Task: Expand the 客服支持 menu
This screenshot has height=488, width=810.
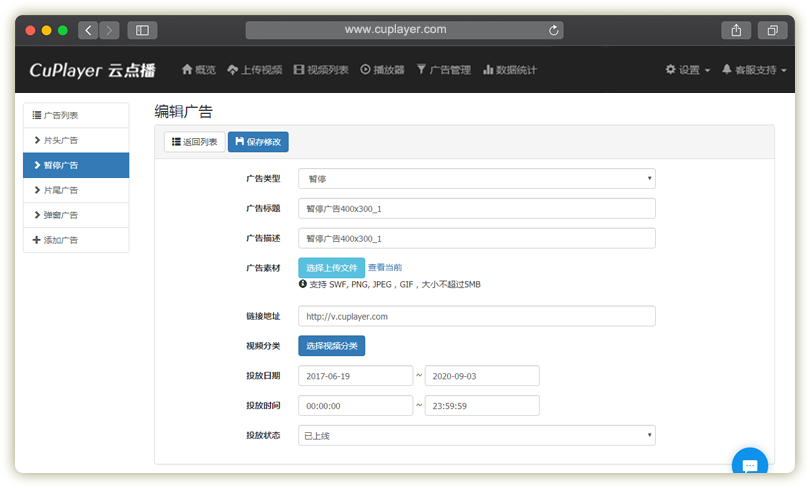Action: point(754,70)
